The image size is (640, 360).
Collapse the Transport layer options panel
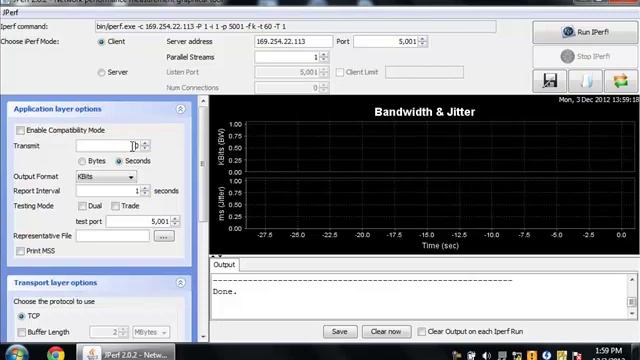(180, 283)
